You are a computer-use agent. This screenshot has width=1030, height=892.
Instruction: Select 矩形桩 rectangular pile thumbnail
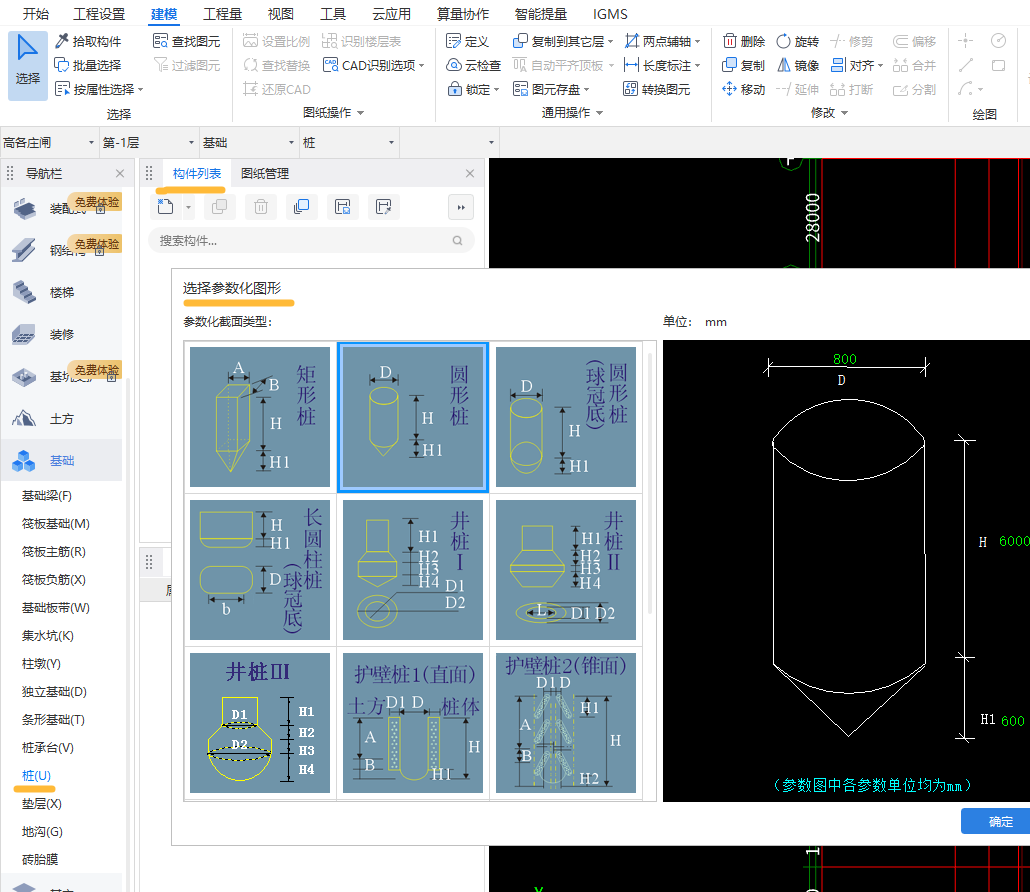click(x=259, y=416)
